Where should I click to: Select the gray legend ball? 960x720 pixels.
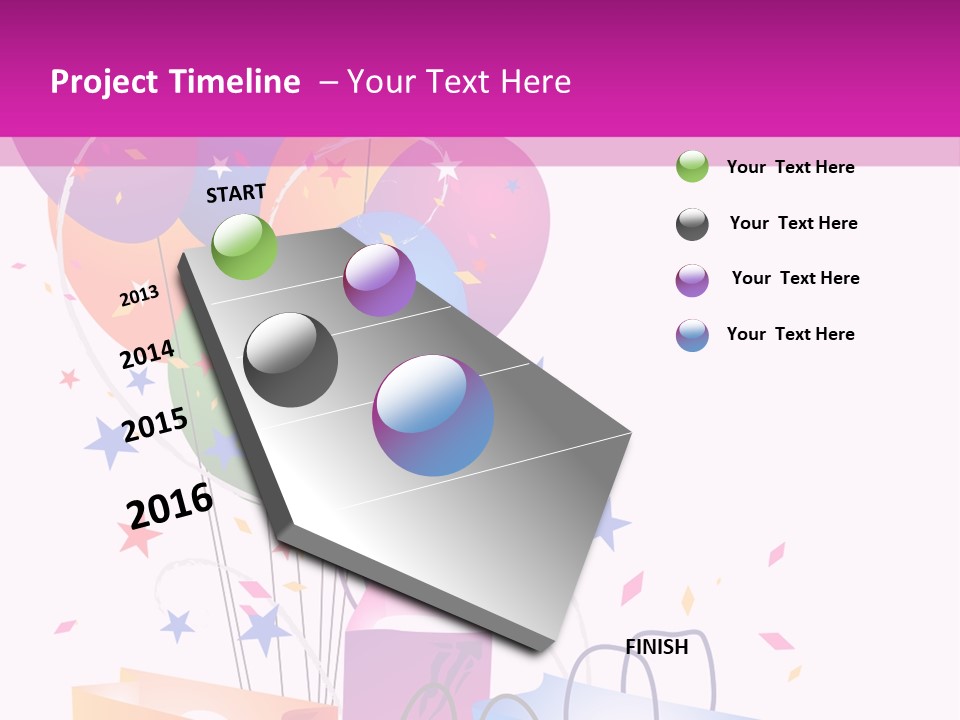(692, 224)
